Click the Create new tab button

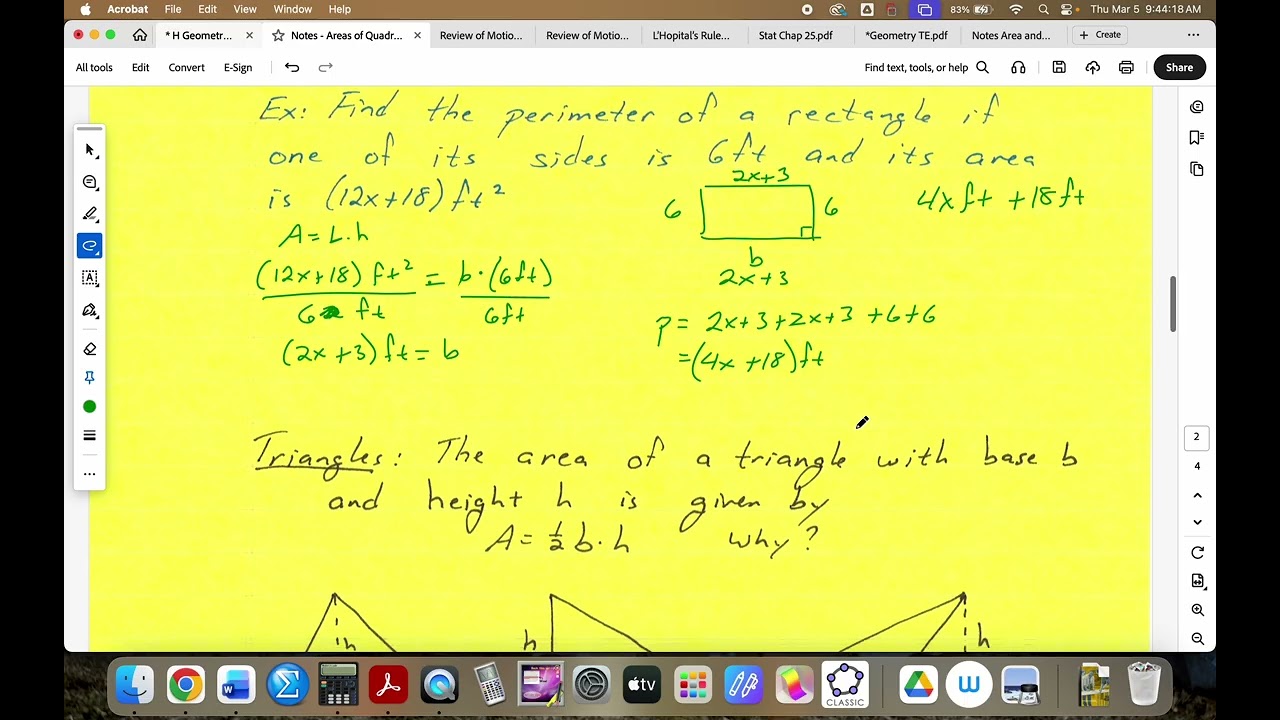point(1099,35)
